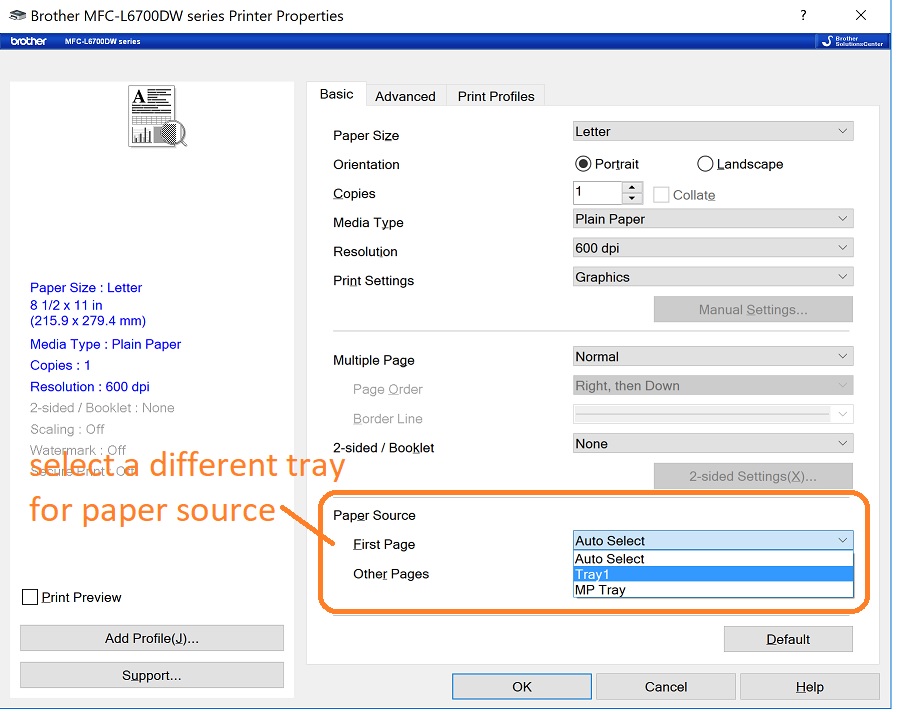Decrease copies with the down arrow
This screenshot has height=712, width=897.
pos(632,198)
